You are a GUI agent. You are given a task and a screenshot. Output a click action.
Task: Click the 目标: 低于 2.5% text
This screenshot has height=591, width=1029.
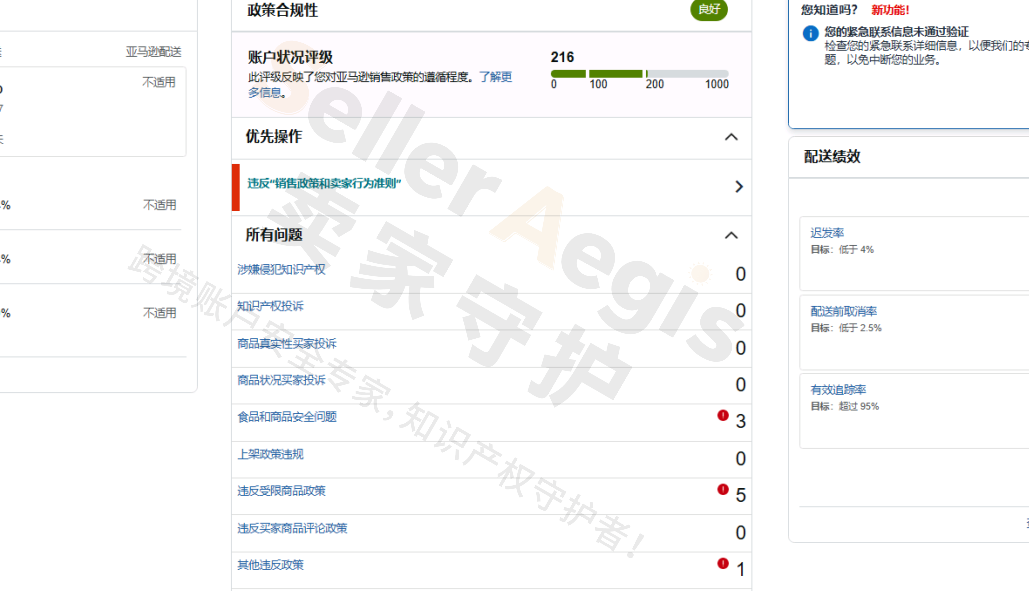tap(846, 328)
